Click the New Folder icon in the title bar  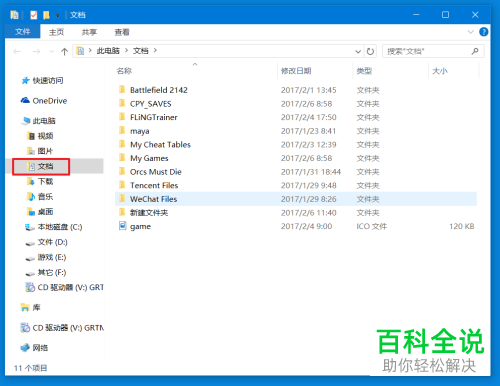[x=46, y=15]
